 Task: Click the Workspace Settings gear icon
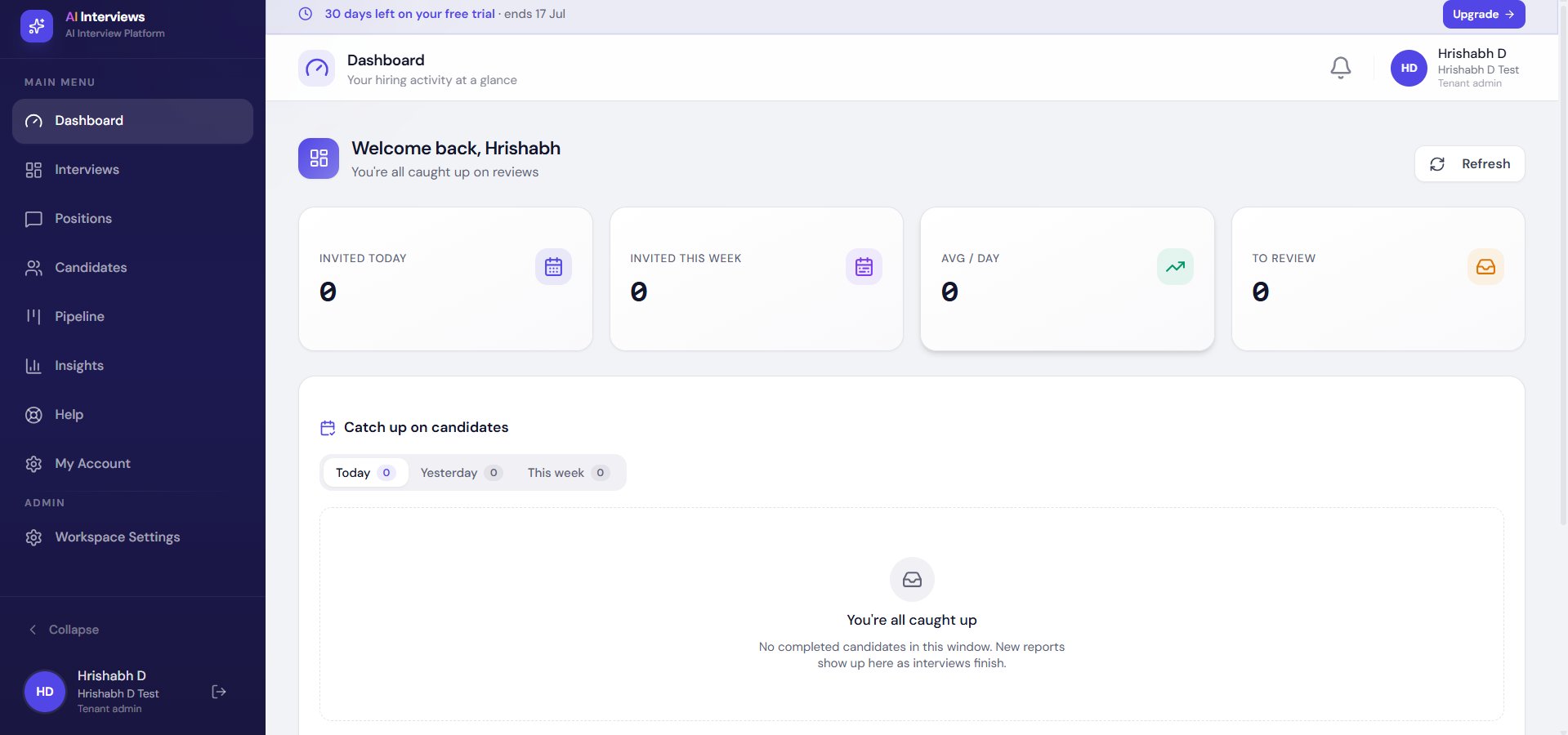(x=34, y=537)
